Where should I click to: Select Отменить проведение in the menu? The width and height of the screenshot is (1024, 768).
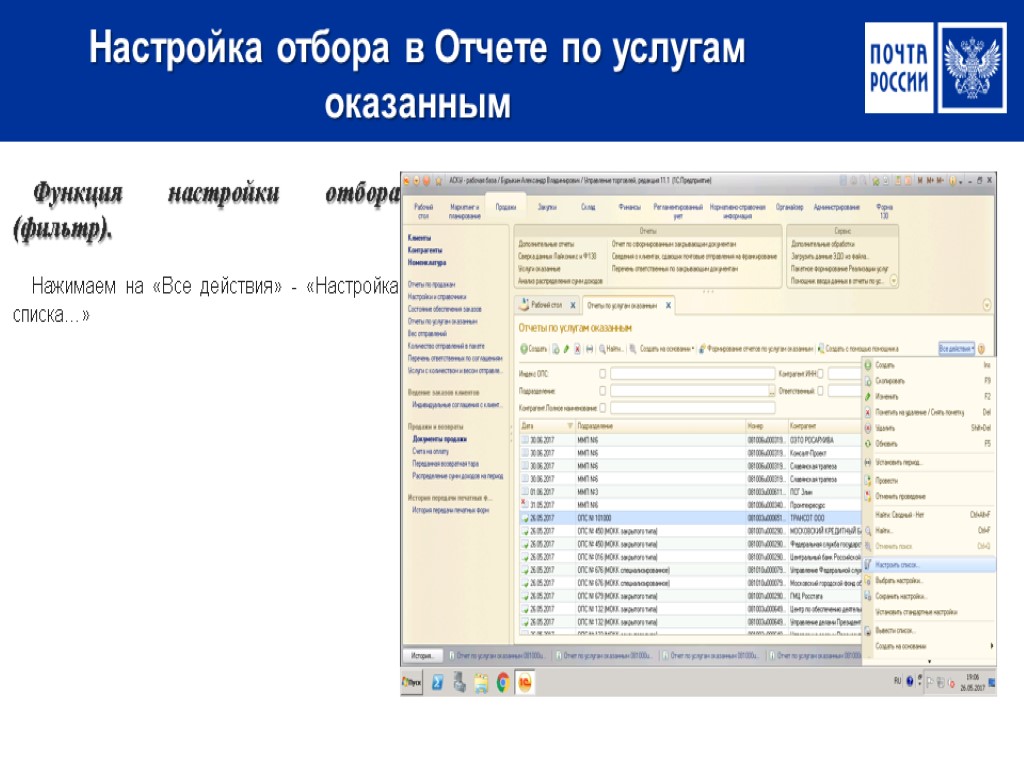[929, 496]
